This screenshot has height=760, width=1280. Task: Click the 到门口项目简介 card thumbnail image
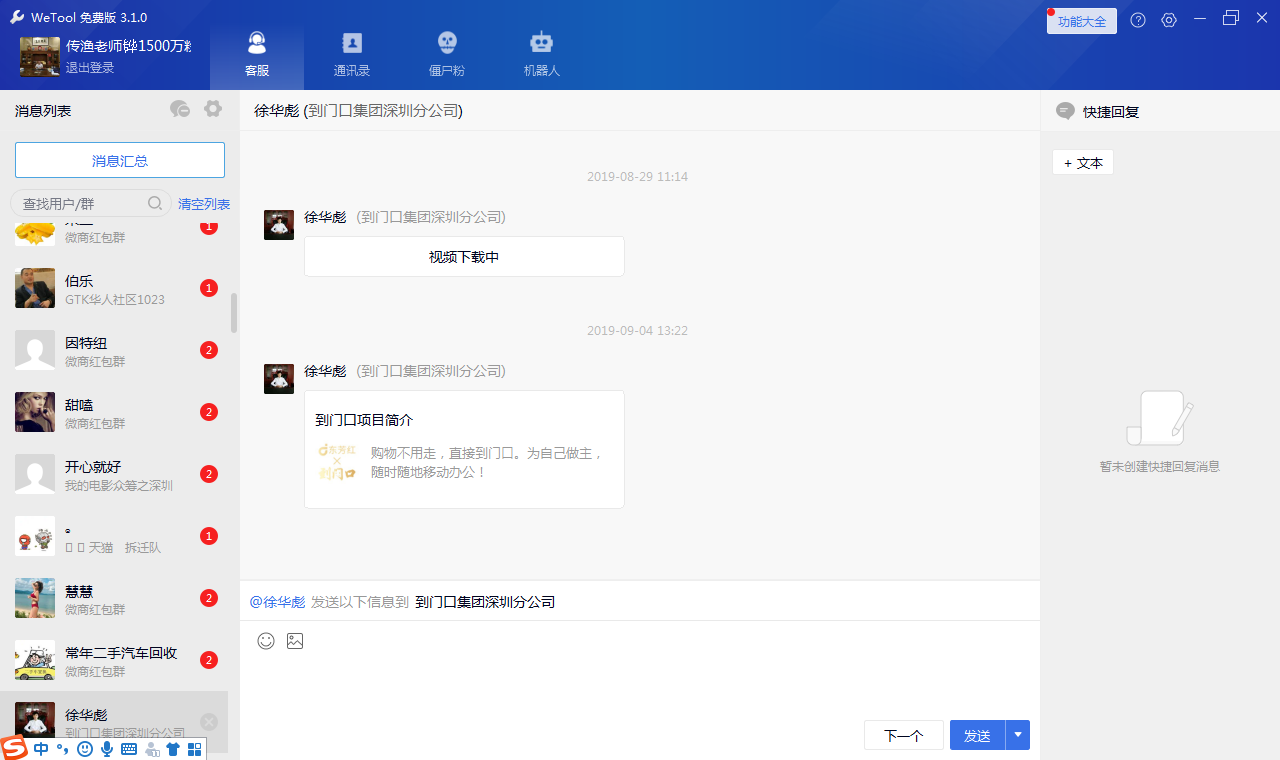point(337,463)
